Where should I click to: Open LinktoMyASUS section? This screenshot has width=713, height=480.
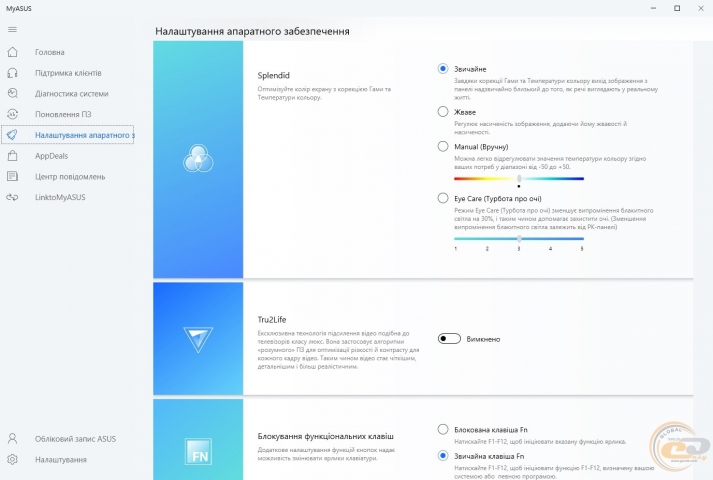(x=60, y=197)
